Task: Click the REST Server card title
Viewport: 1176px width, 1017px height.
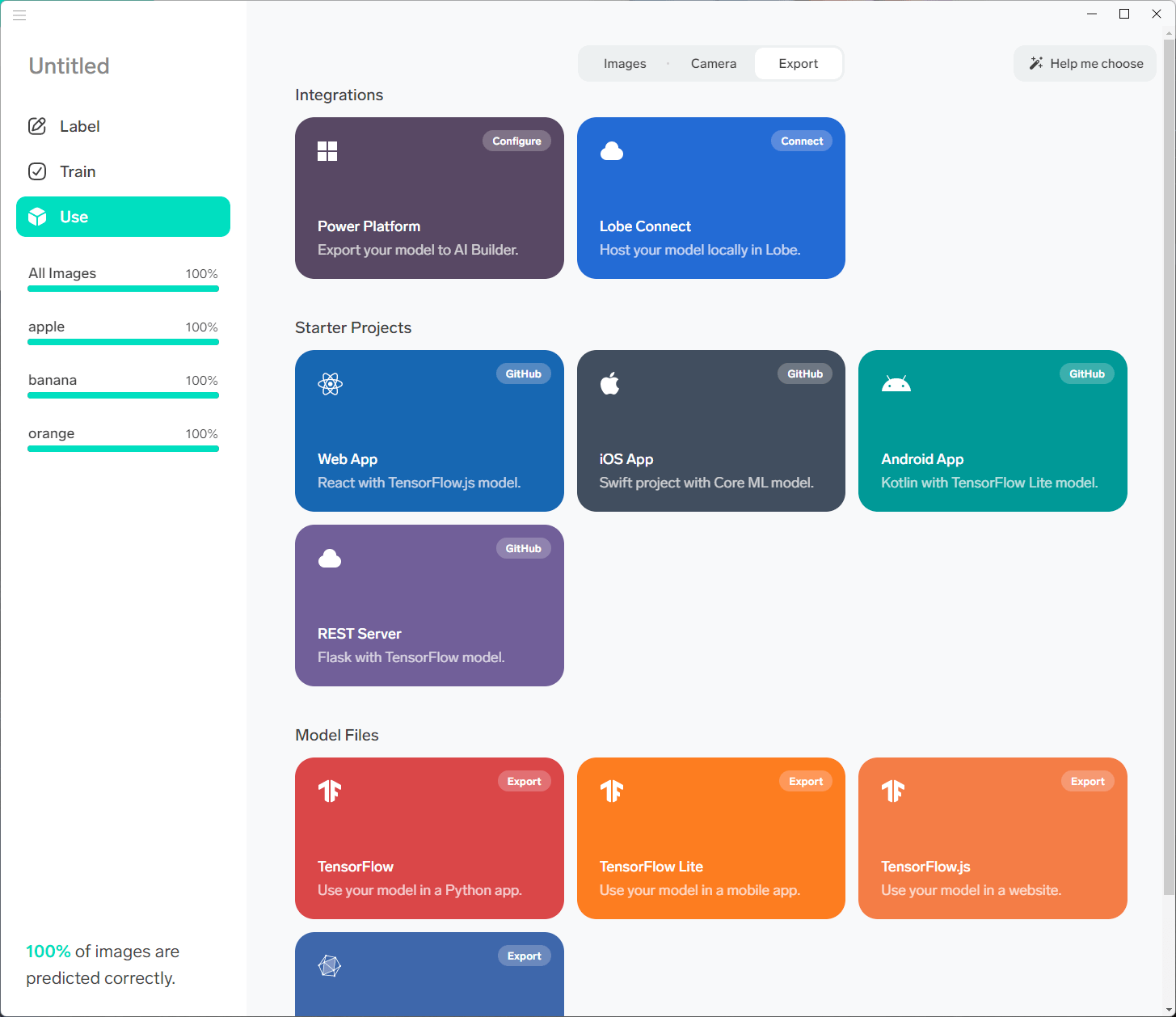Action: (x=360, y=634)
